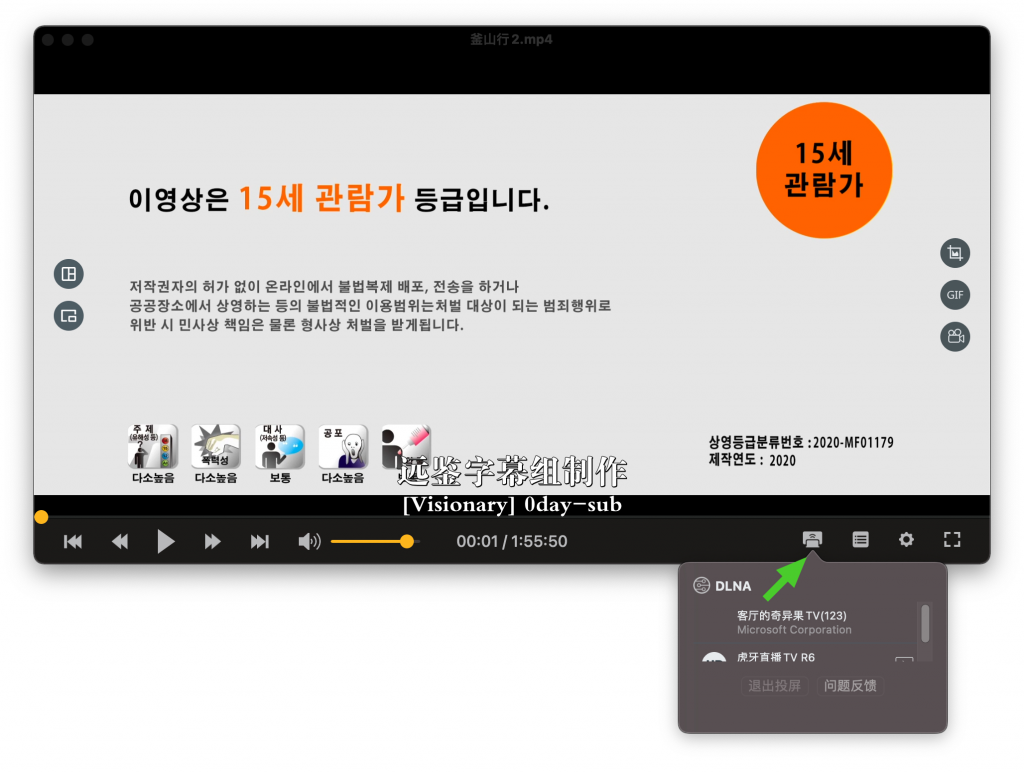Viewport: 1024px width, 773px height.
Task: Open the split-screen layout icon on the left
Action: click(68, 273)
